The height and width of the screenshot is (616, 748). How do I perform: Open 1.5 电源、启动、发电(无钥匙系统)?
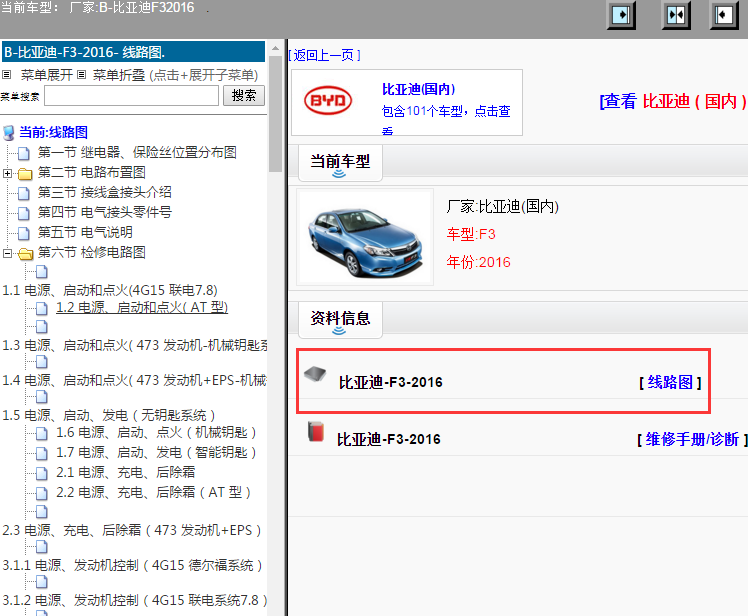coord(109,415)
